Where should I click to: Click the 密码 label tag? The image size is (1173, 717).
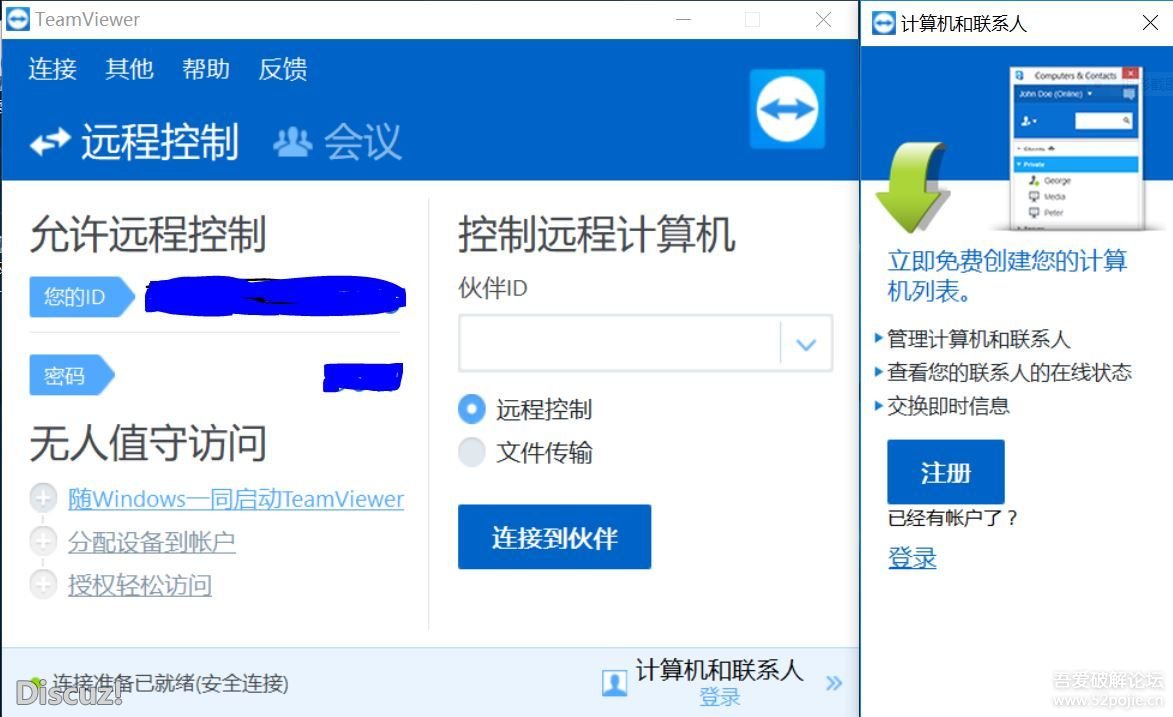click(72, 375)
